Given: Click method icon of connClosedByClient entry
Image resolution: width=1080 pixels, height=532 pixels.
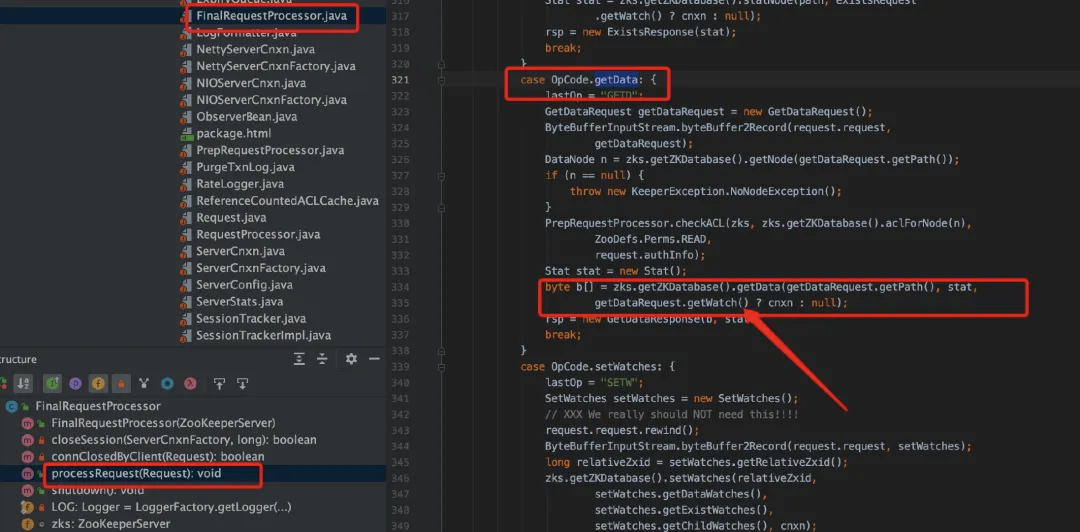Looking at the screenshot, I should pyautogui.click(x=28, y=457).
